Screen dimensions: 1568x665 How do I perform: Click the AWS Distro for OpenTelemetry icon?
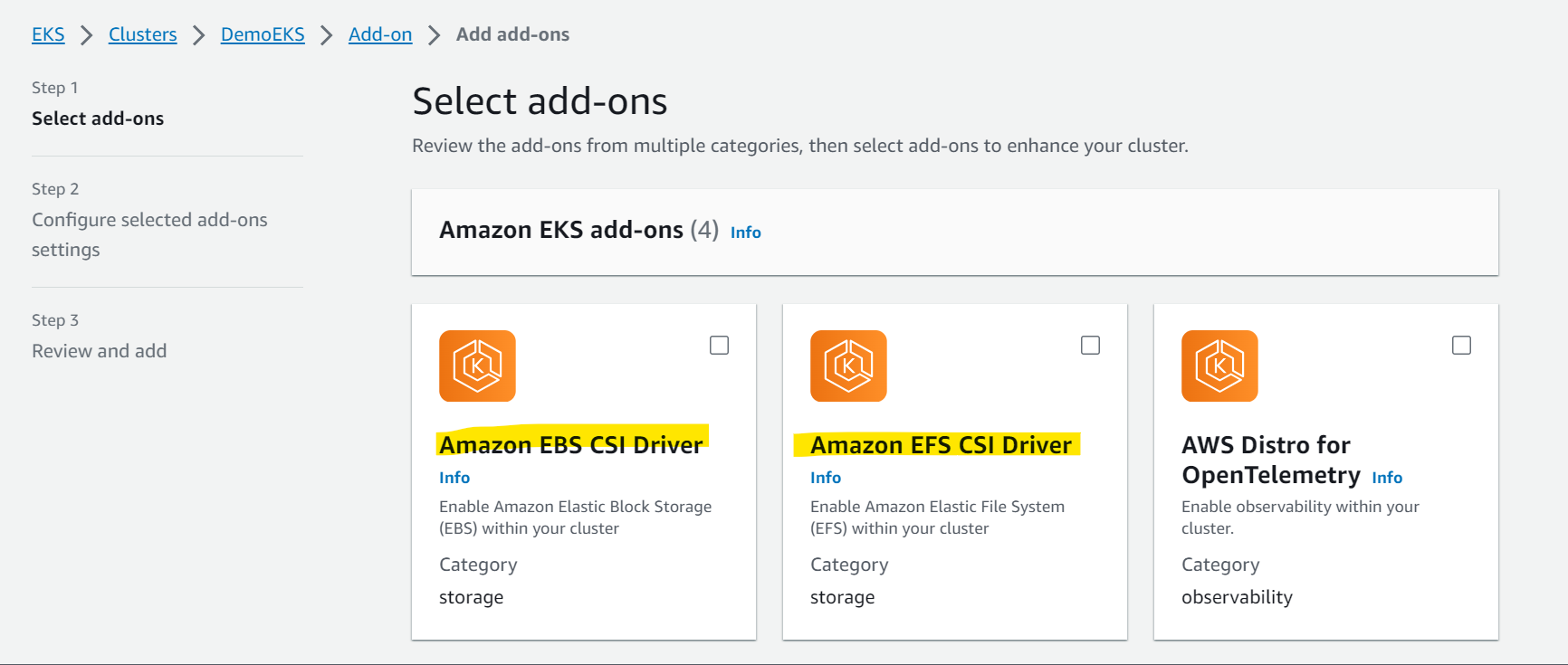[1219, 366]
